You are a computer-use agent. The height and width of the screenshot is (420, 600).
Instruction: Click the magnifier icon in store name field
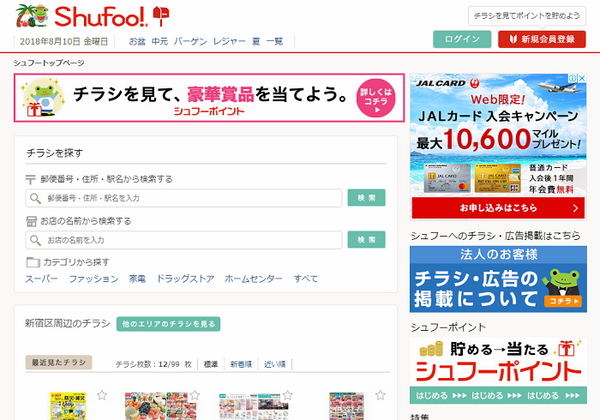pyautogui.click(x=35, y=240)
